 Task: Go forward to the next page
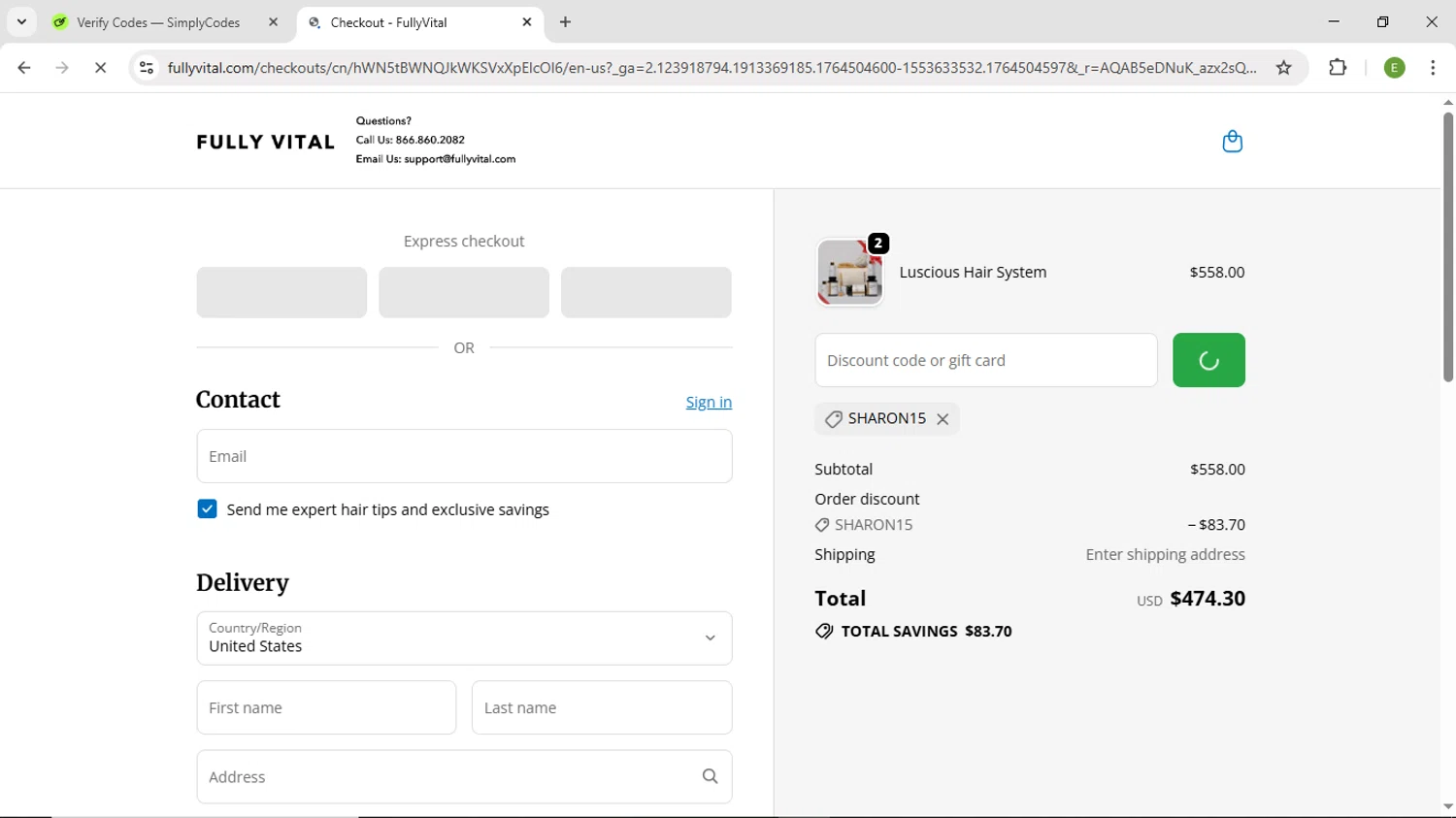pyautogui.click(x=62, y=68)
